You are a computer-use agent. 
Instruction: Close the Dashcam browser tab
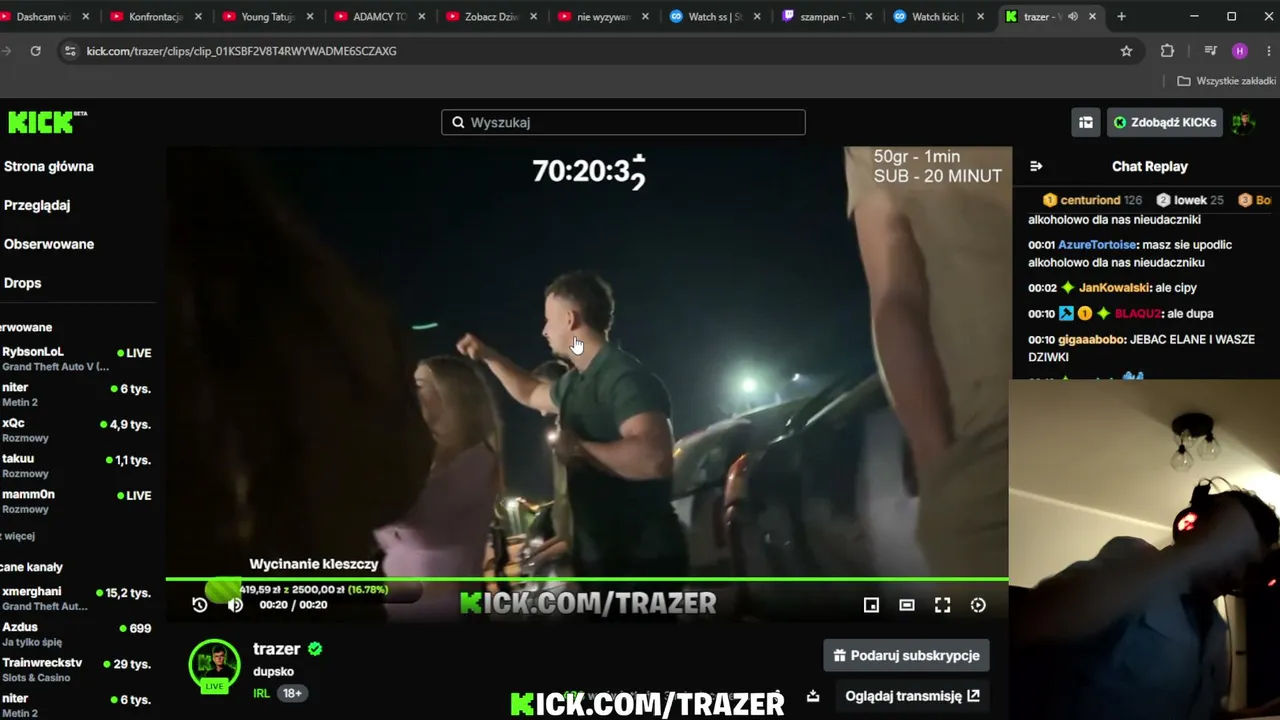85,17
